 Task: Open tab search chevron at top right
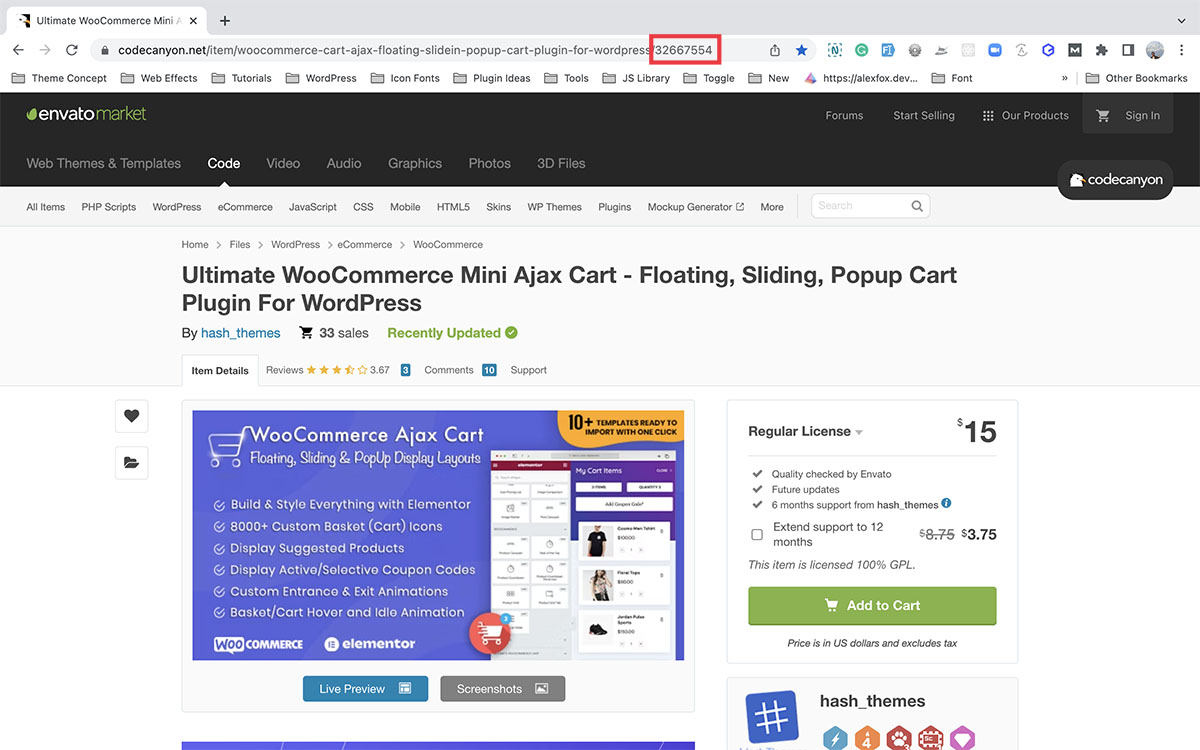click(1181, 20)
